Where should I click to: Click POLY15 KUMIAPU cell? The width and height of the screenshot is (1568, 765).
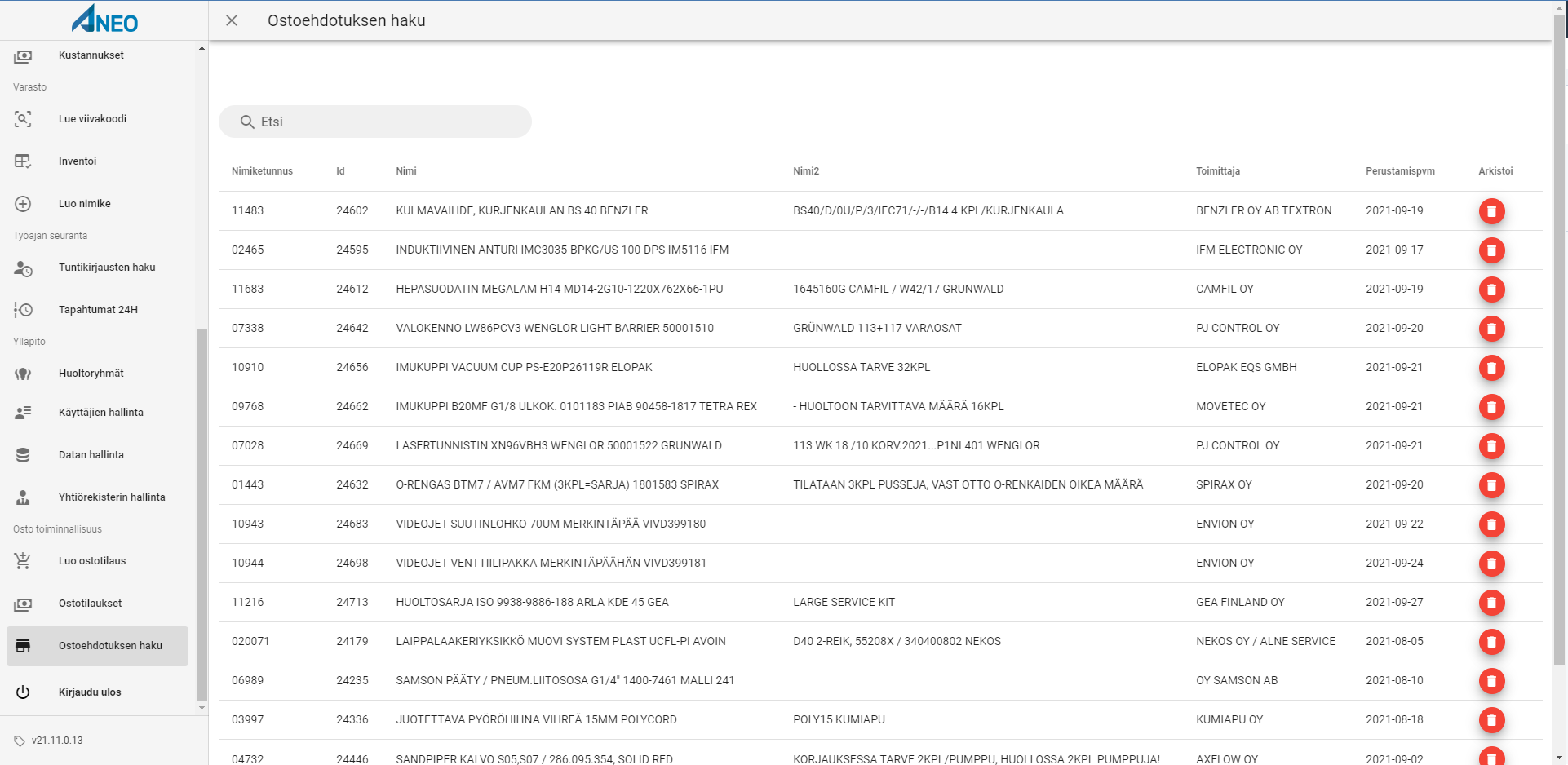point(839,719)
